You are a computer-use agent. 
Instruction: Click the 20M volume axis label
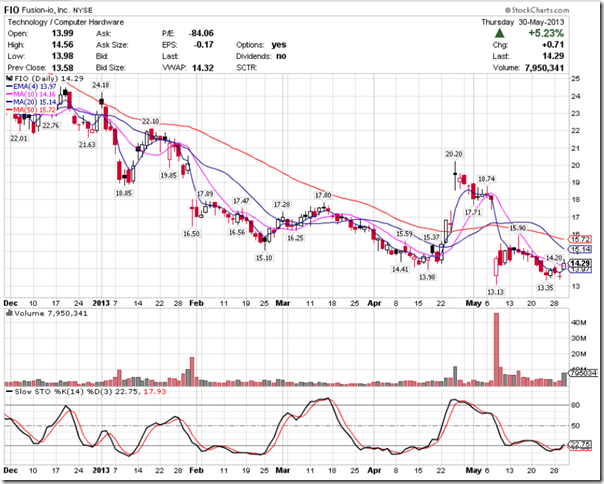579,354
